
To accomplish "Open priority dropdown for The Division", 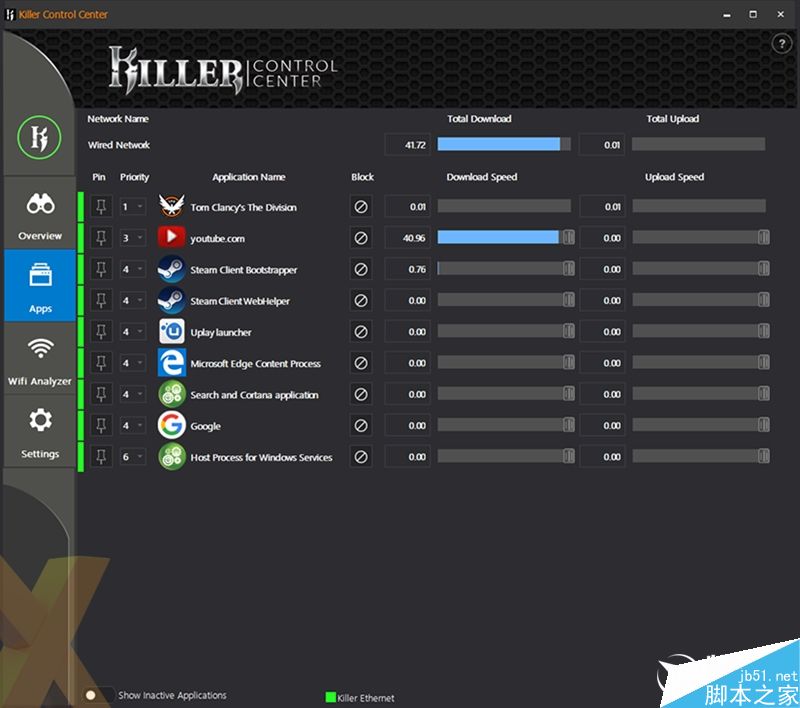I will [x=133, y=207].
